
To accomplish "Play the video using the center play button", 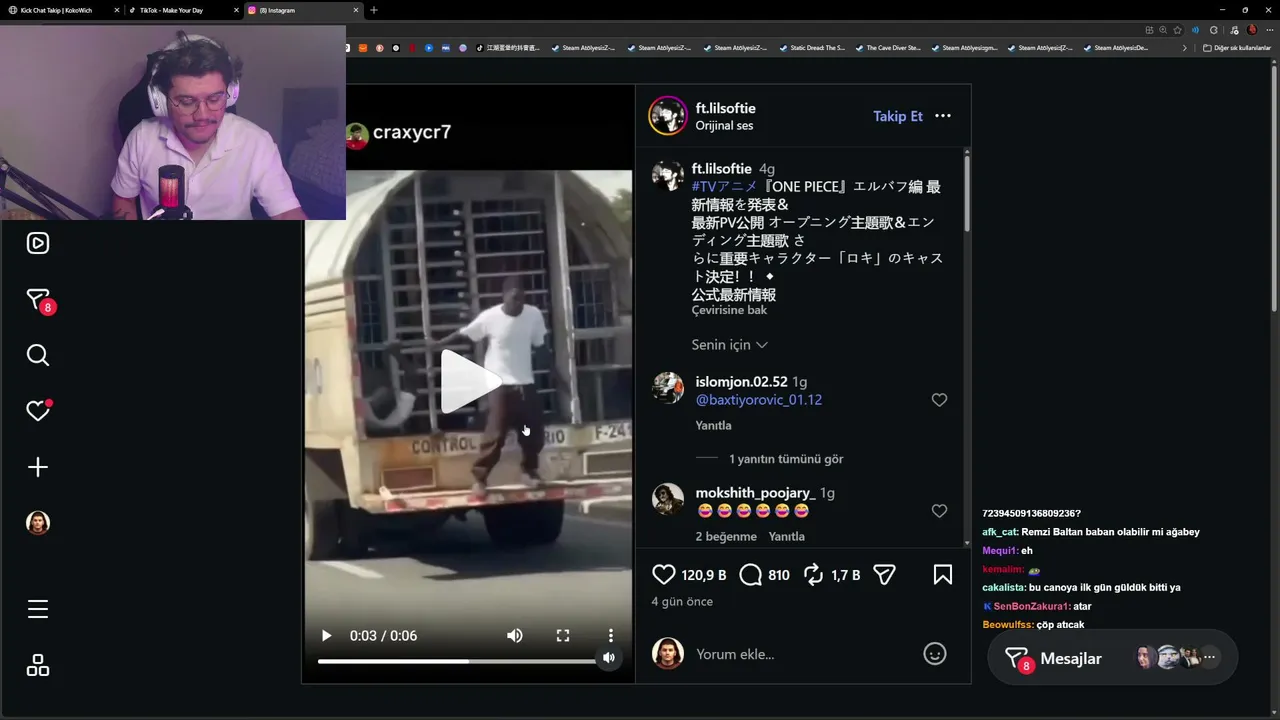I will tap(470, 381).
